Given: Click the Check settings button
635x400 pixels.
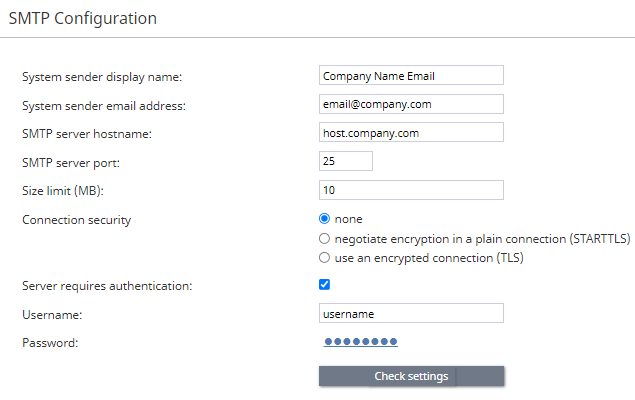Looking at the screenshot, I should coord(411,376).
